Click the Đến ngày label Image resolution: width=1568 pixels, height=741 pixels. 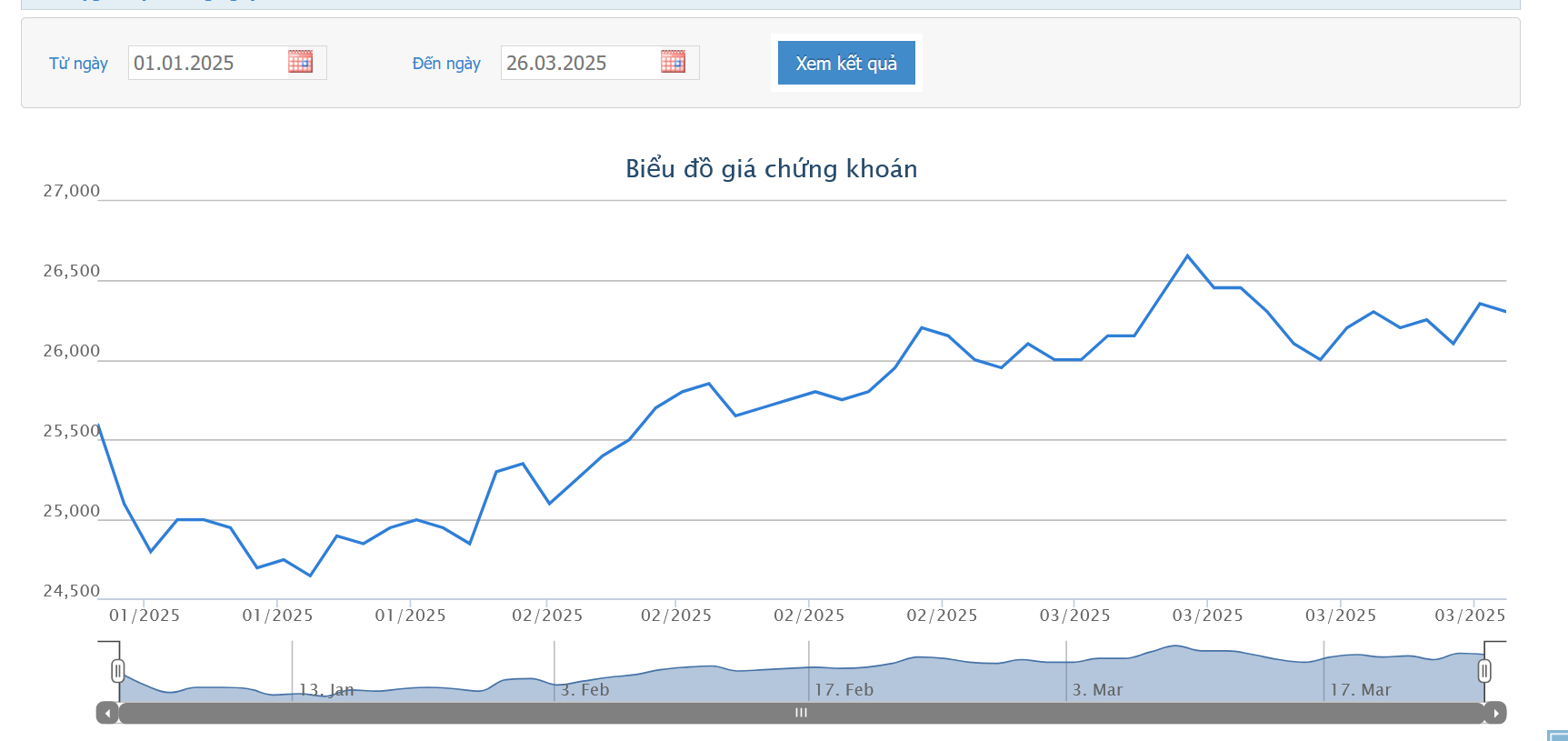(x=446, y=64)
